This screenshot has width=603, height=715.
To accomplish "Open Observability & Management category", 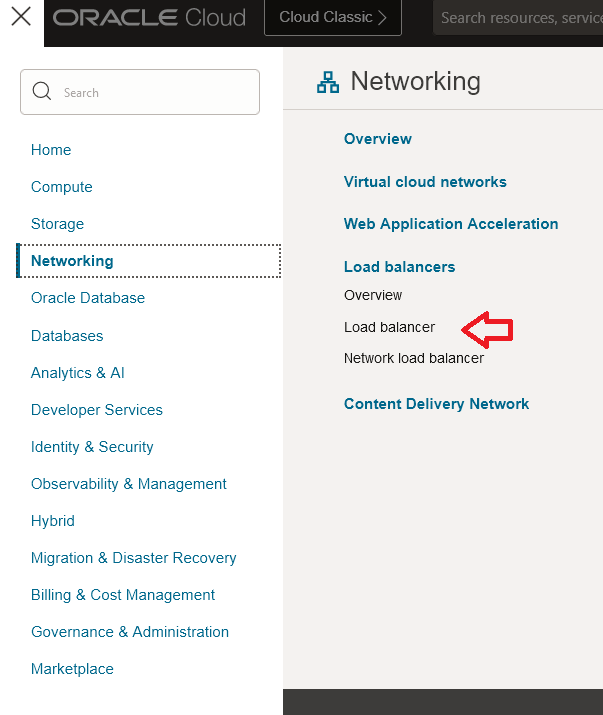I will (129, 484).
